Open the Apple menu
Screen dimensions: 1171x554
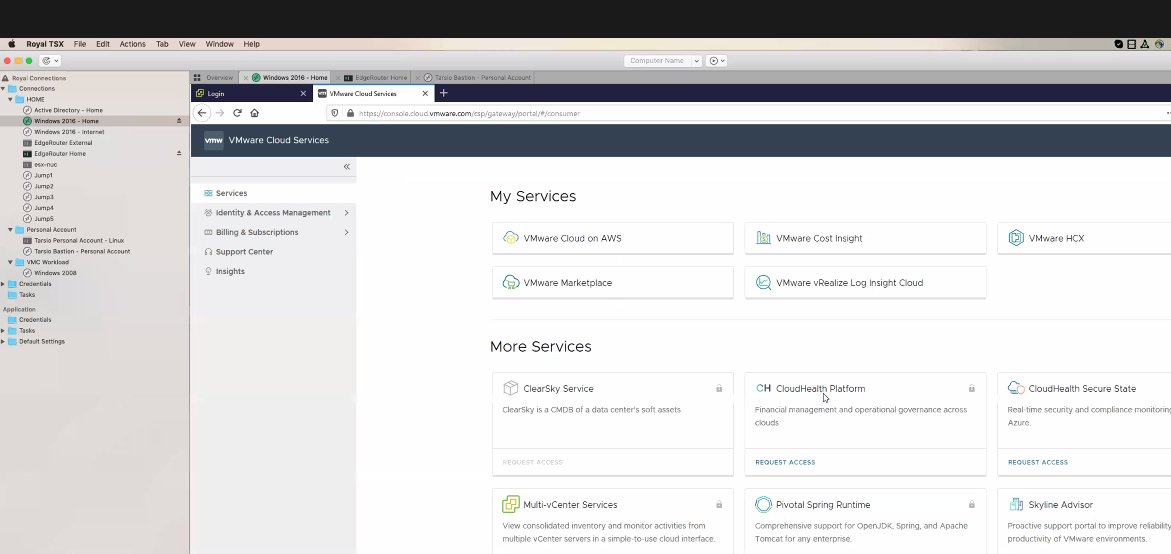point(11,44)
